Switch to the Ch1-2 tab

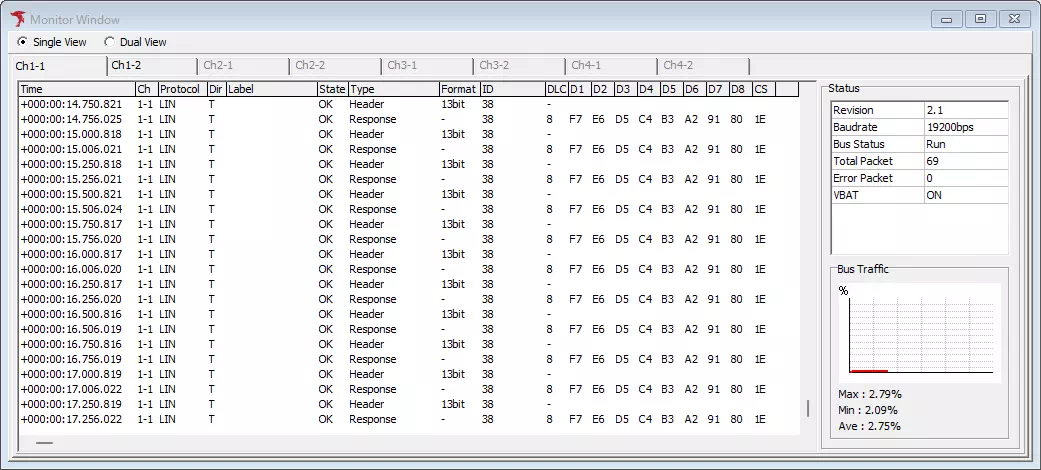(x=127, y=66)
